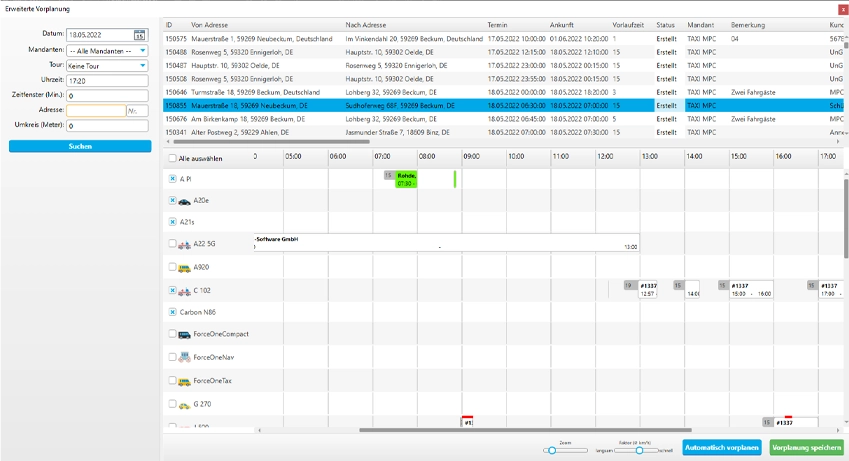Click 'Automatisch vorplanen' button
This screenshot has height=461, width=849.
point(721,447)
